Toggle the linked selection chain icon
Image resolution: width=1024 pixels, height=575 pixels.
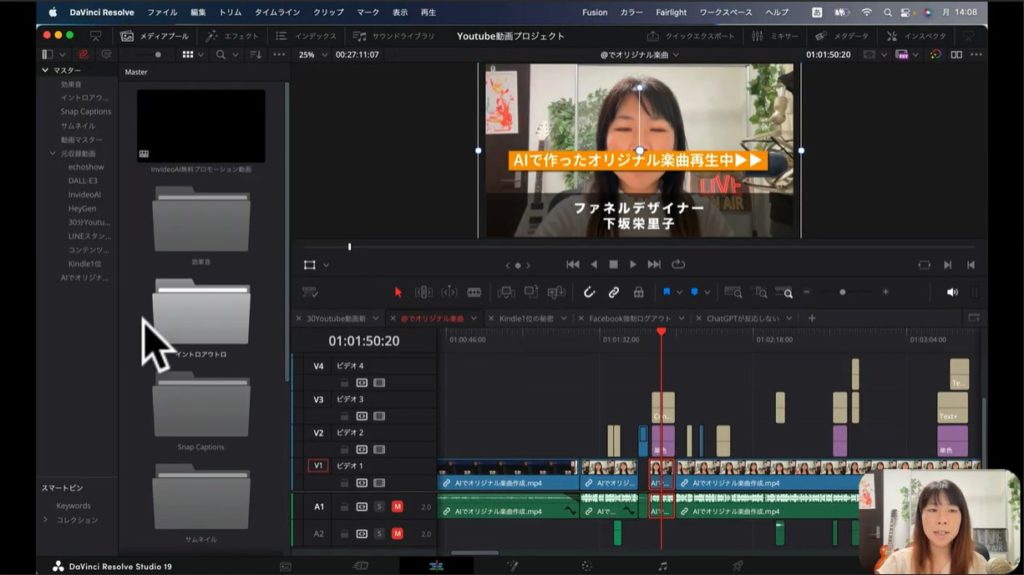pyautogui.click(x=614, y=292)
